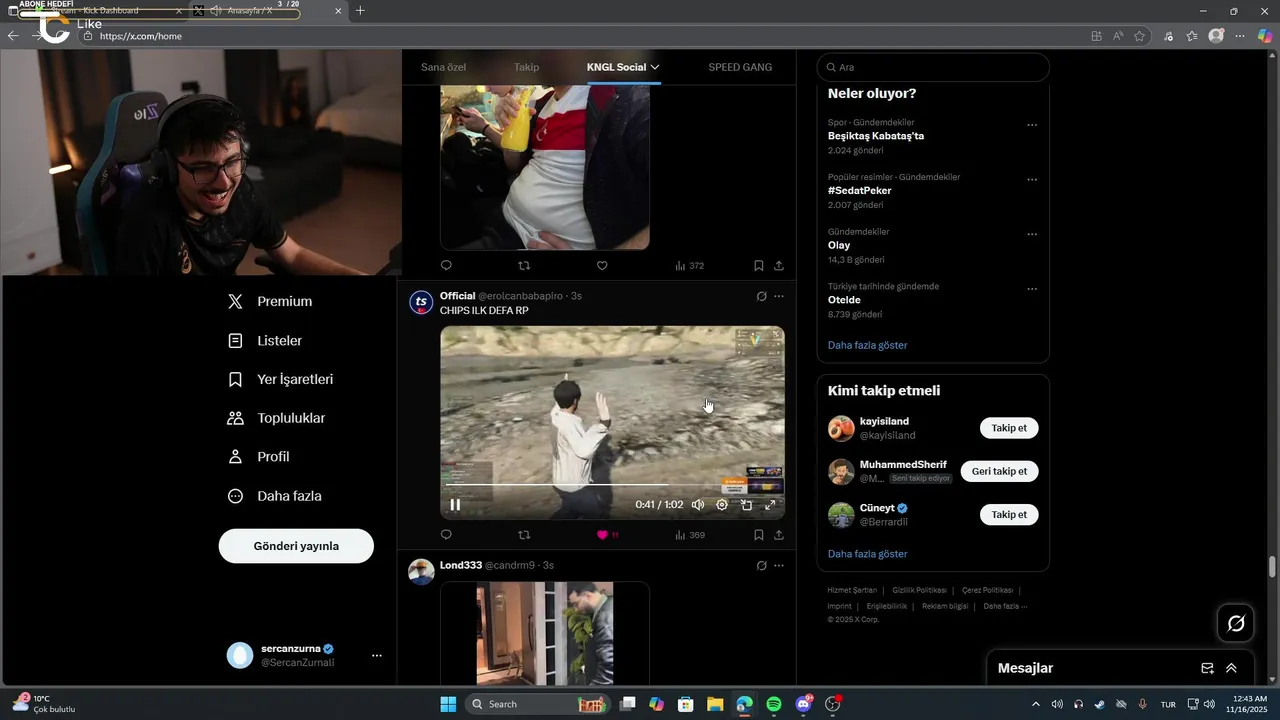Screen dimensions: 1280x720
Task: Share the Official erolcanbabapiro post
Action: tap(779, 535)
